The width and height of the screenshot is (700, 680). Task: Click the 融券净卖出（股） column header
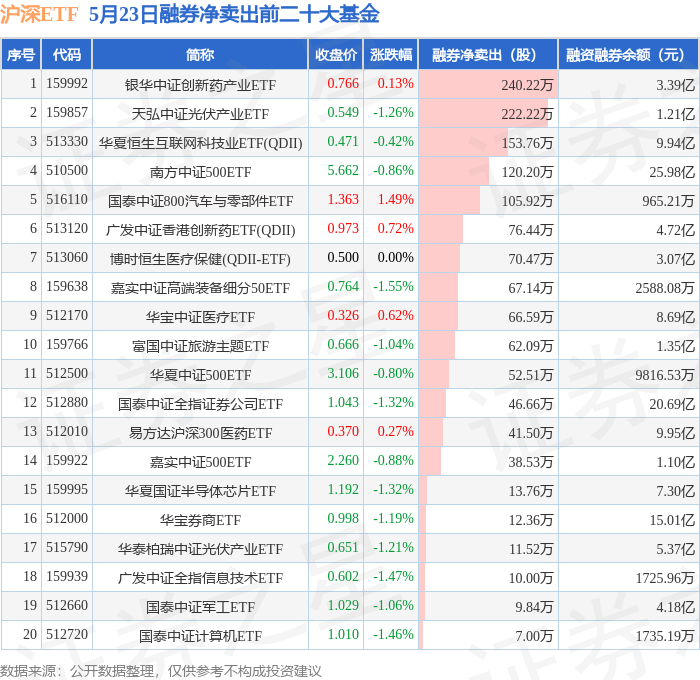(488, 54)
